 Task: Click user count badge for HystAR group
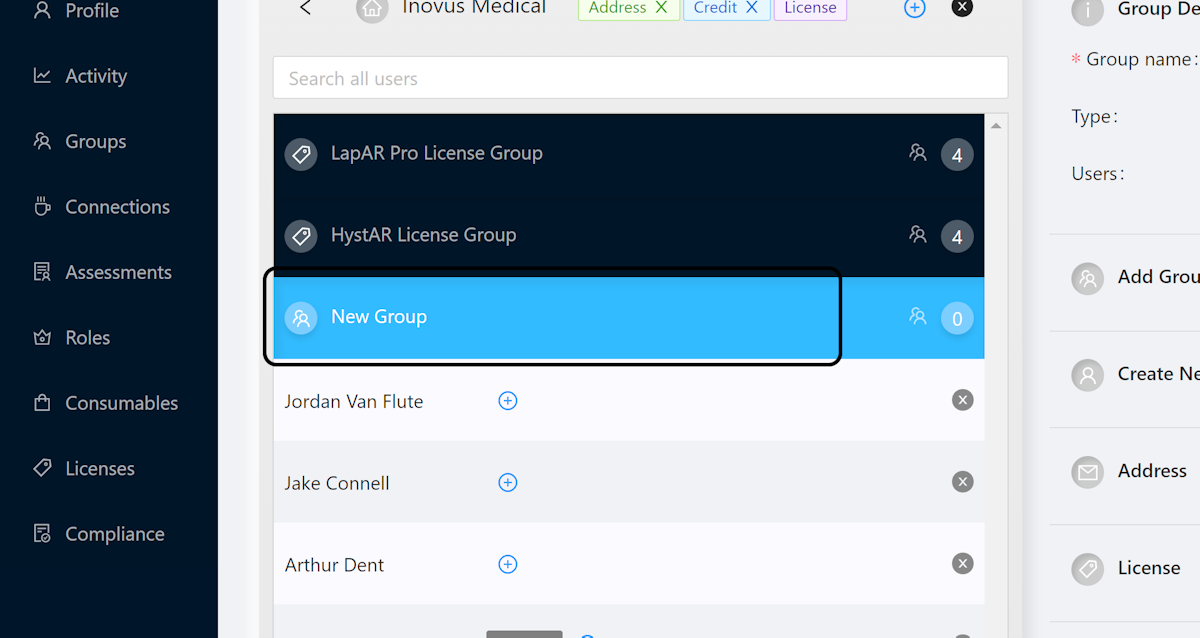point(957,237)
